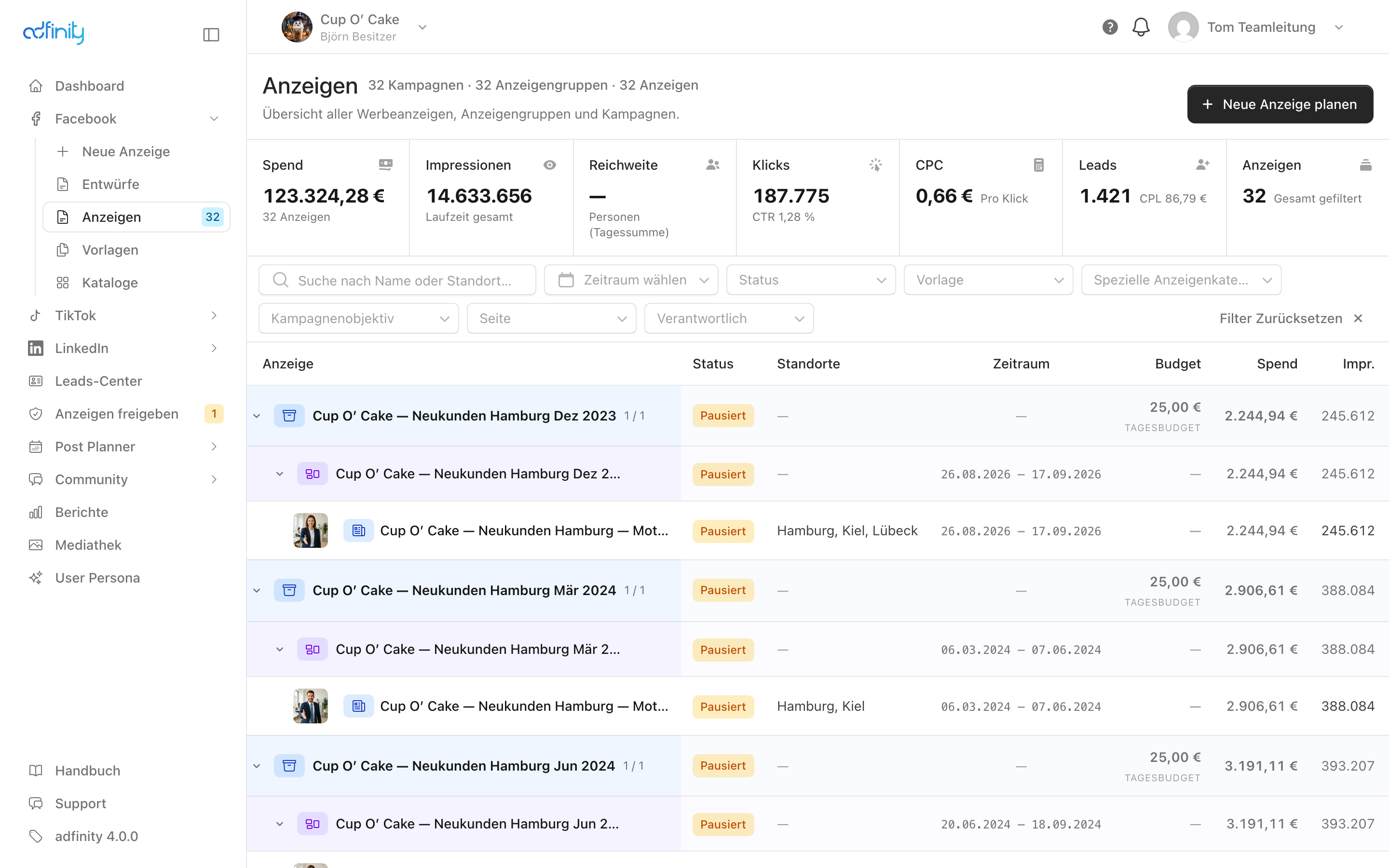Click the Leads person-plus icon
The height and width of the screenshot is (868, 1389).
(x=1202, y=165)
